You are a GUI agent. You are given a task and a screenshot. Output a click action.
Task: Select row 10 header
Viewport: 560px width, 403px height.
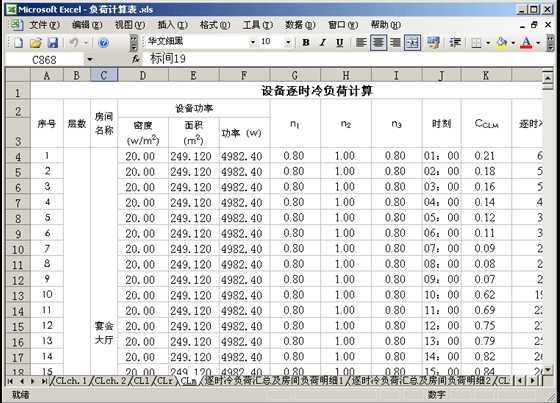[x=18, y=249]
